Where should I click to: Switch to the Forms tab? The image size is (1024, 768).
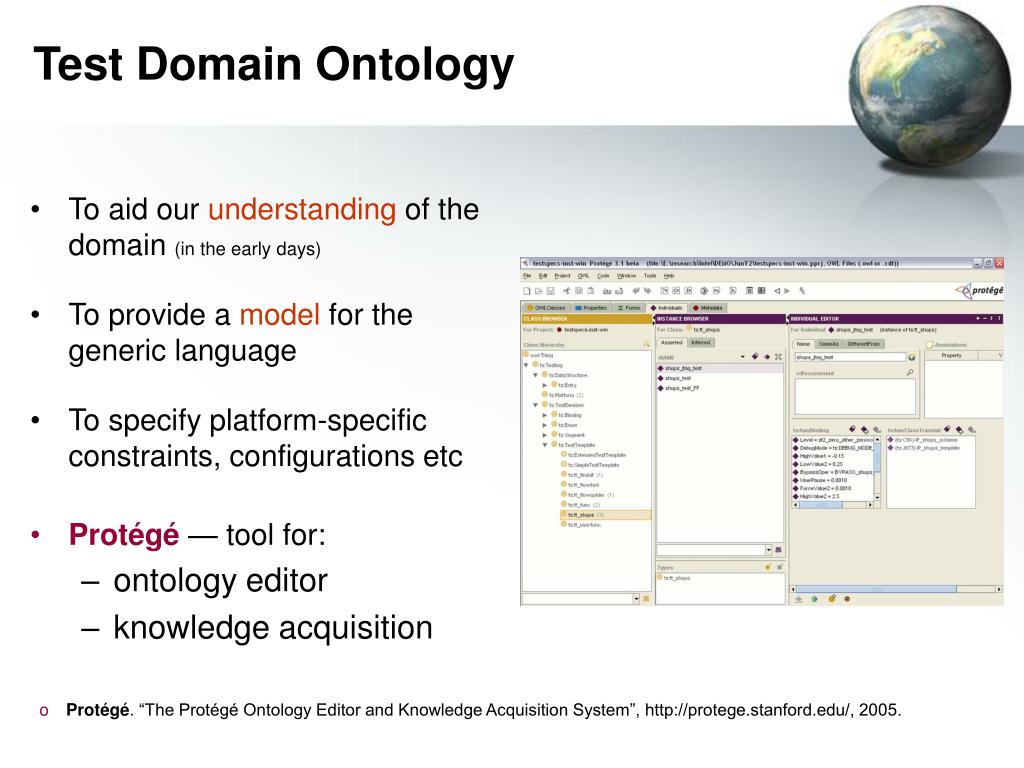(x=630, y=308)
